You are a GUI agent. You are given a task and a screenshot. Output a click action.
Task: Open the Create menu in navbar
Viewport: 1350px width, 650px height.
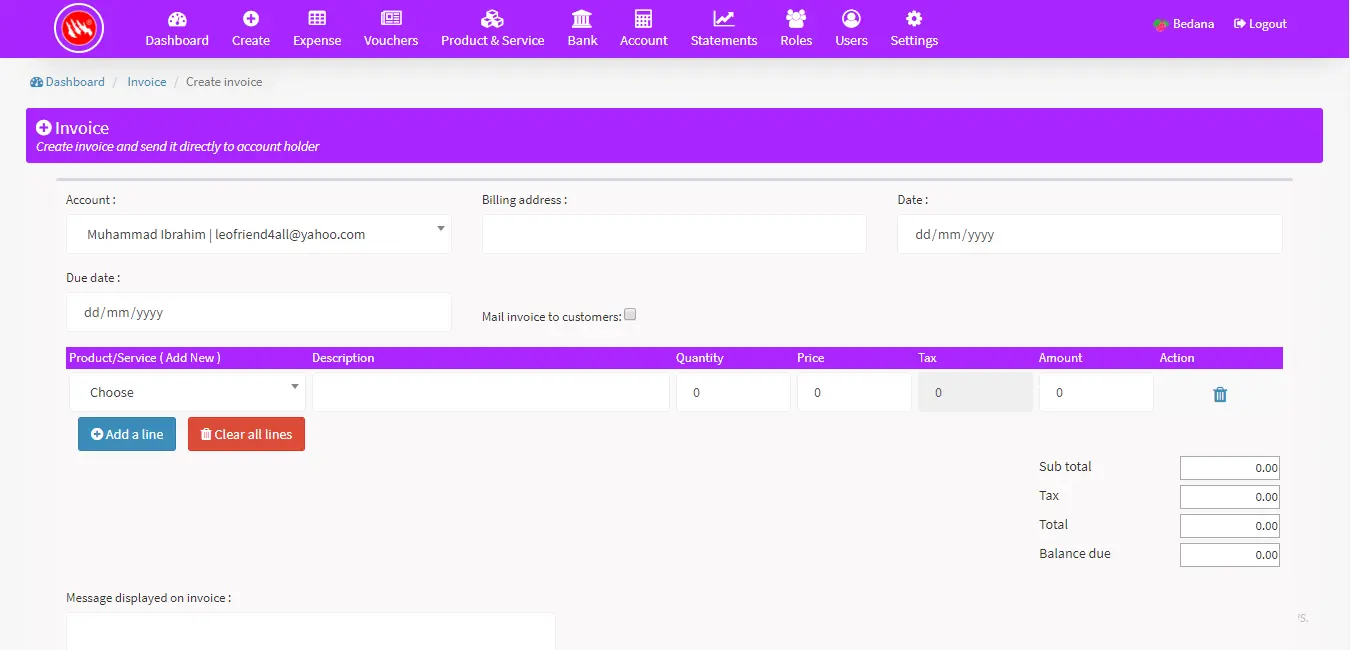251,29
